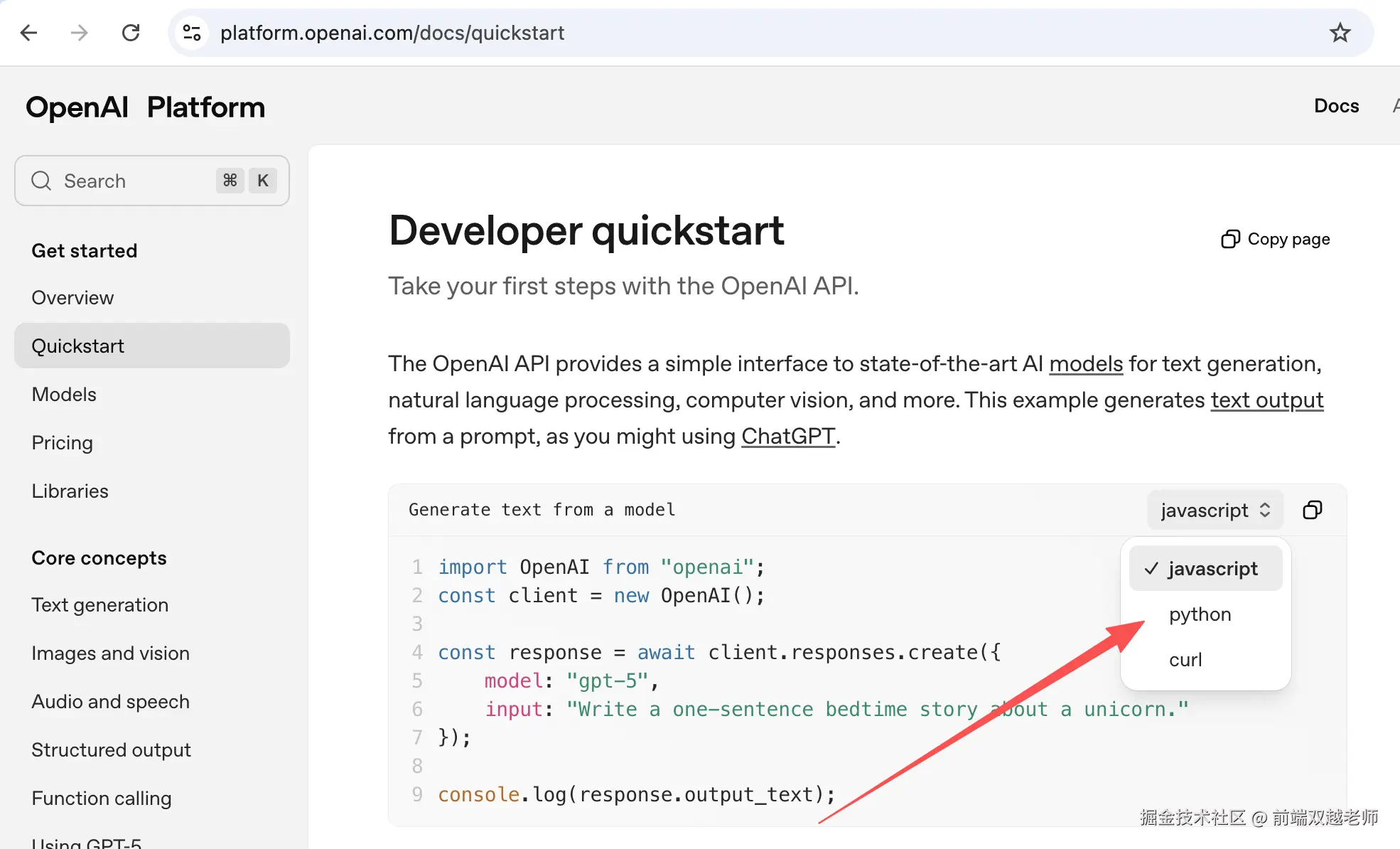The height and width of the screenshot is (849, 1400).
Task: Click the browser forward arrow
Action: point(79,33)
